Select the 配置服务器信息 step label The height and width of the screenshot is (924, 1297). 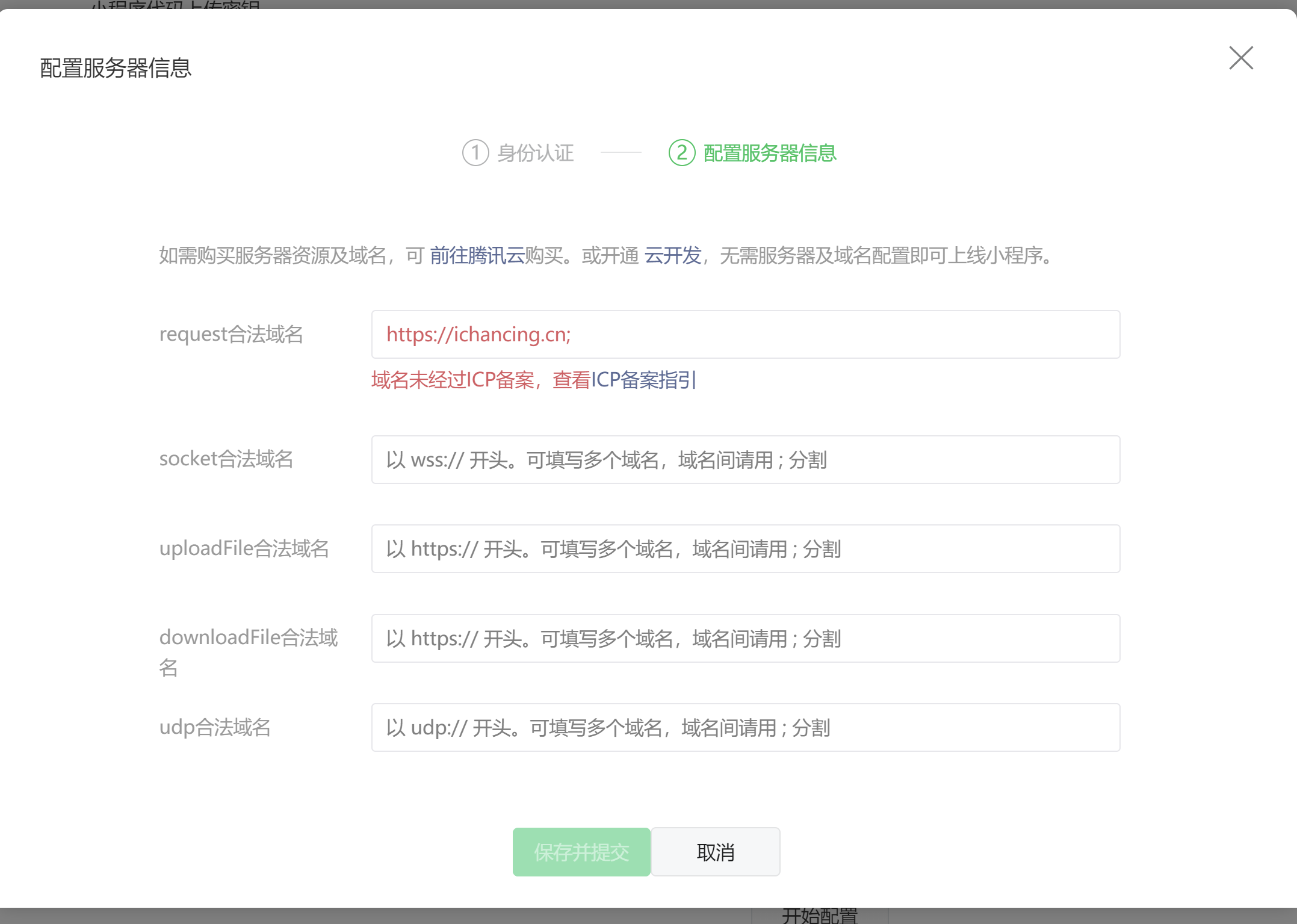click(770, 153)
